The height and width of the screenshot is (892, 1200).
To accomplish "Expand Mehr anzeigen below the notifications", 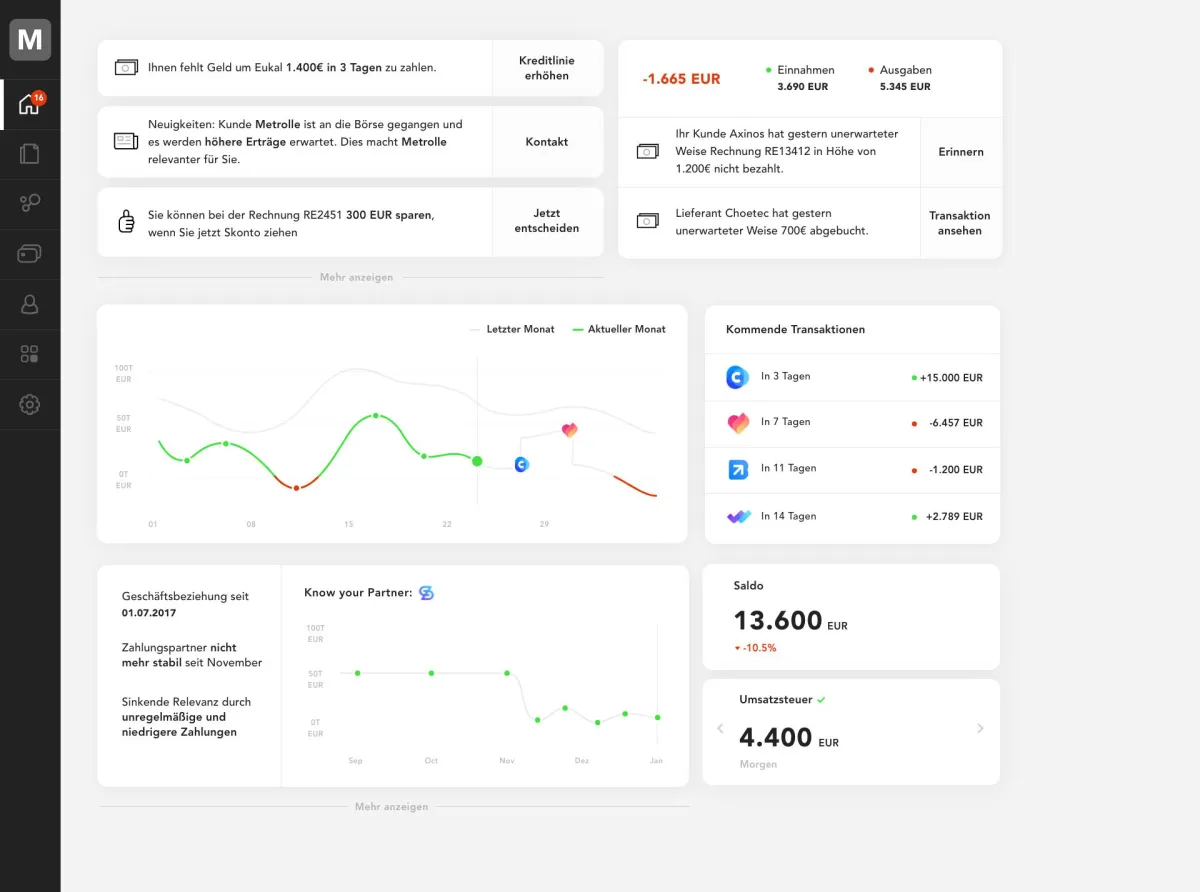I will tap(356, 277).
